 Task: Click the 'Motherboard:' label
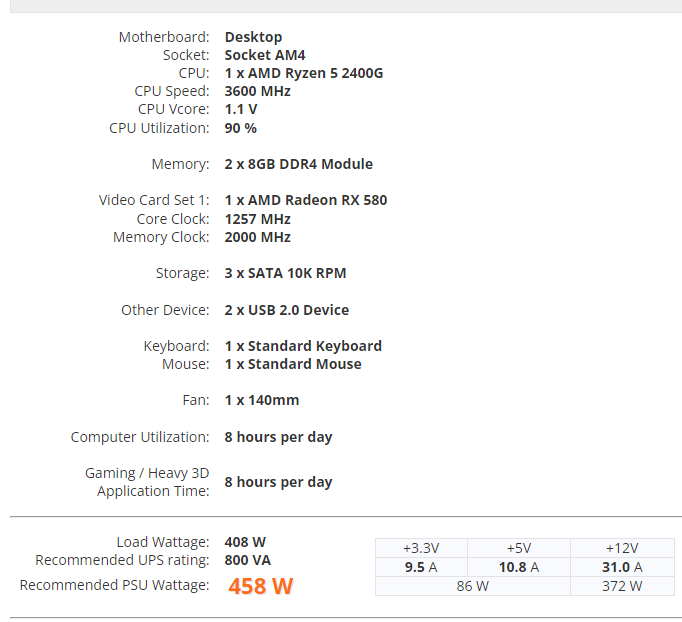[164, 37]
